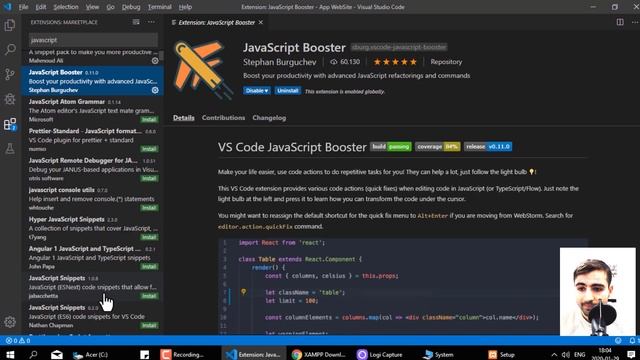Open notifications bell in status bar

point(632,340)
